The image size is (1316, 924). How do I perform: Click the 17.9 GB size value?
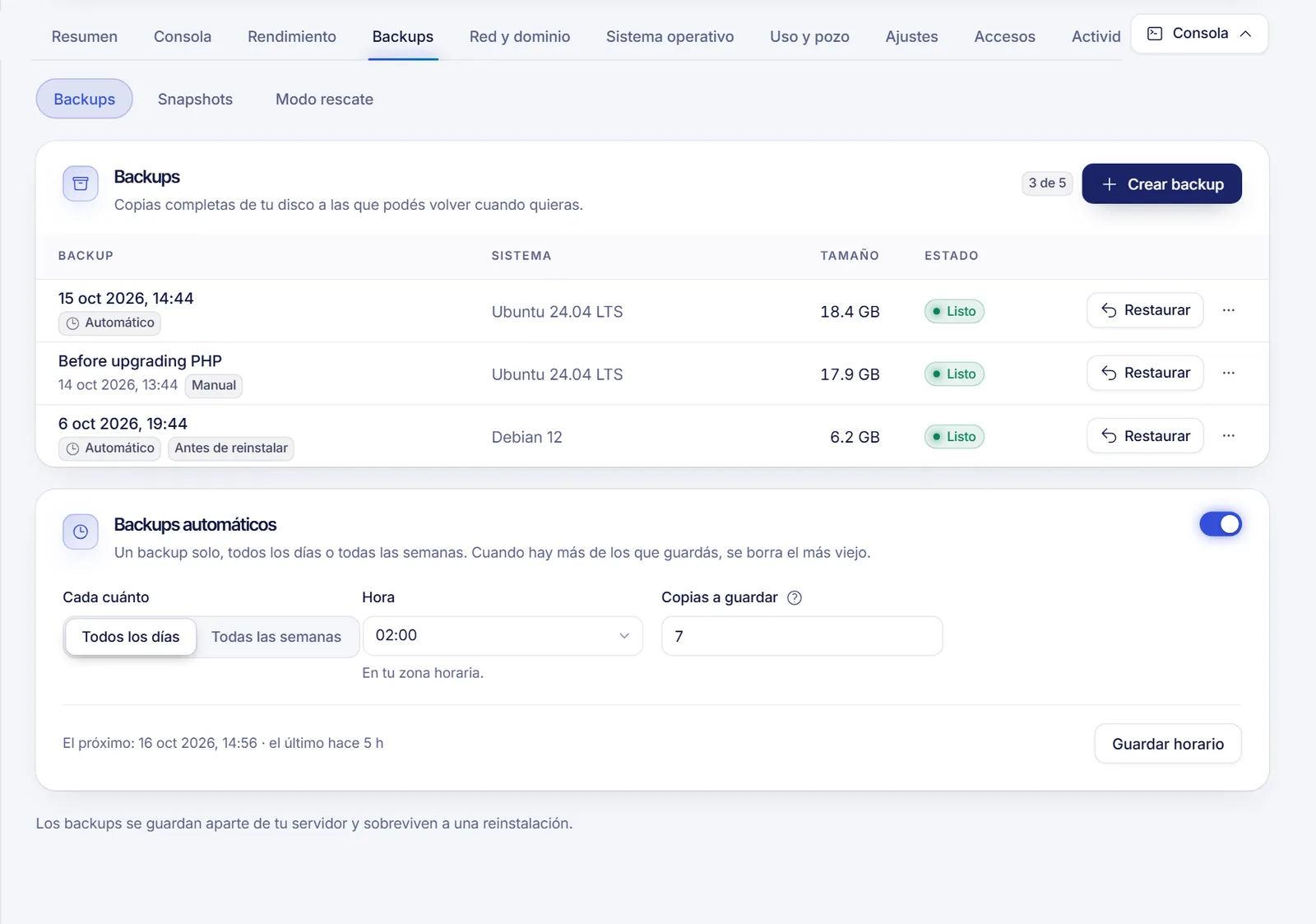click(850, 374)
